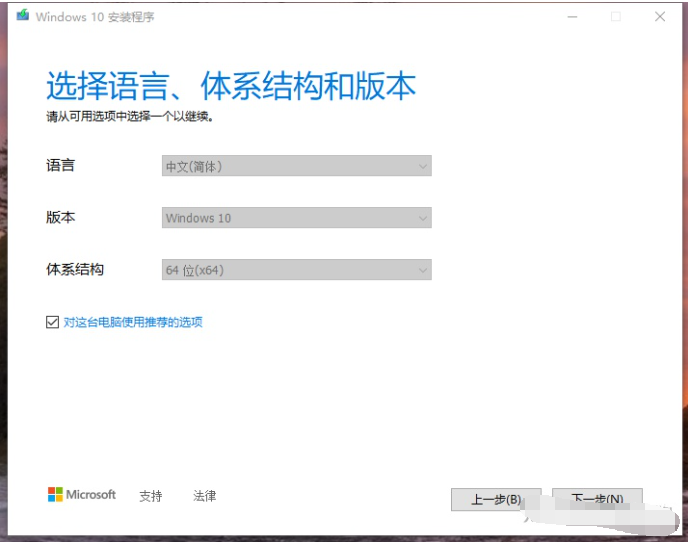
Task: Uncheck the 对这台电脑使用推荐的选项 checkbox
Action: pos(52,322)
